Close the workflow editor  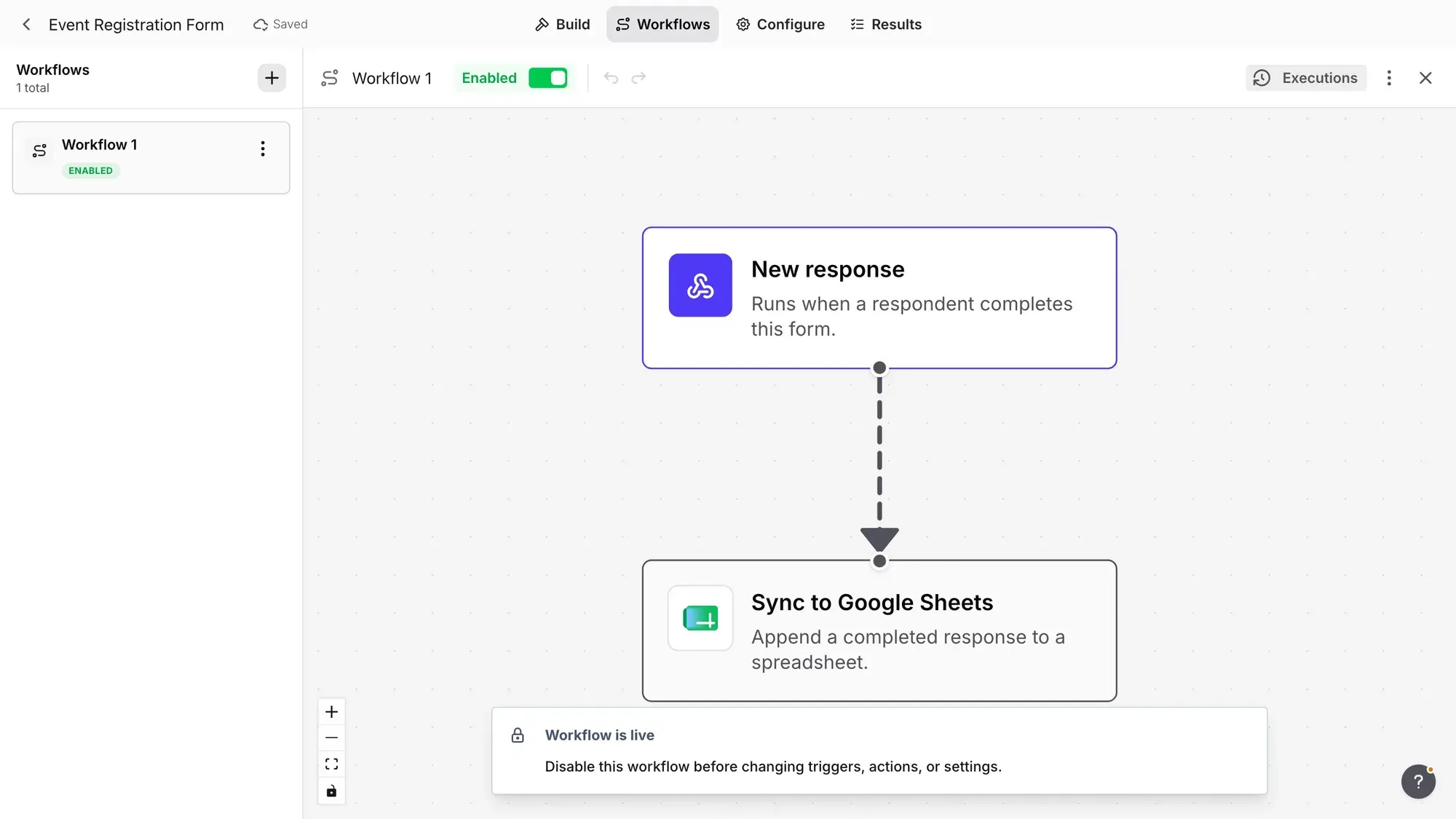point(1425,78)
